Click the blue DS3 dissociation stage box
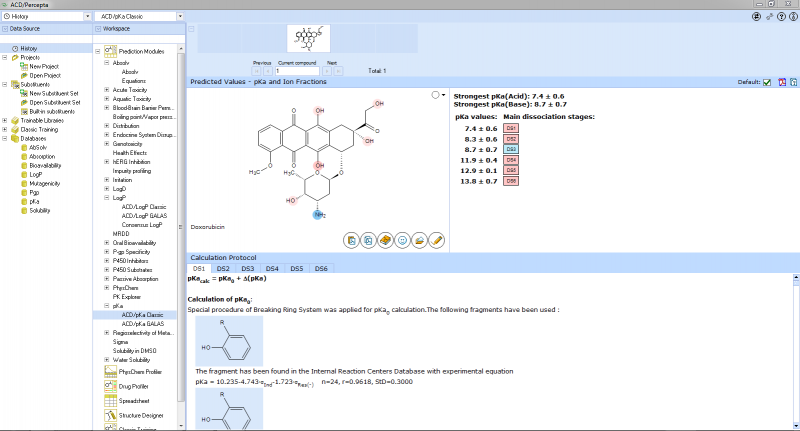Screen dimensions: 800x431 (511, 149)
